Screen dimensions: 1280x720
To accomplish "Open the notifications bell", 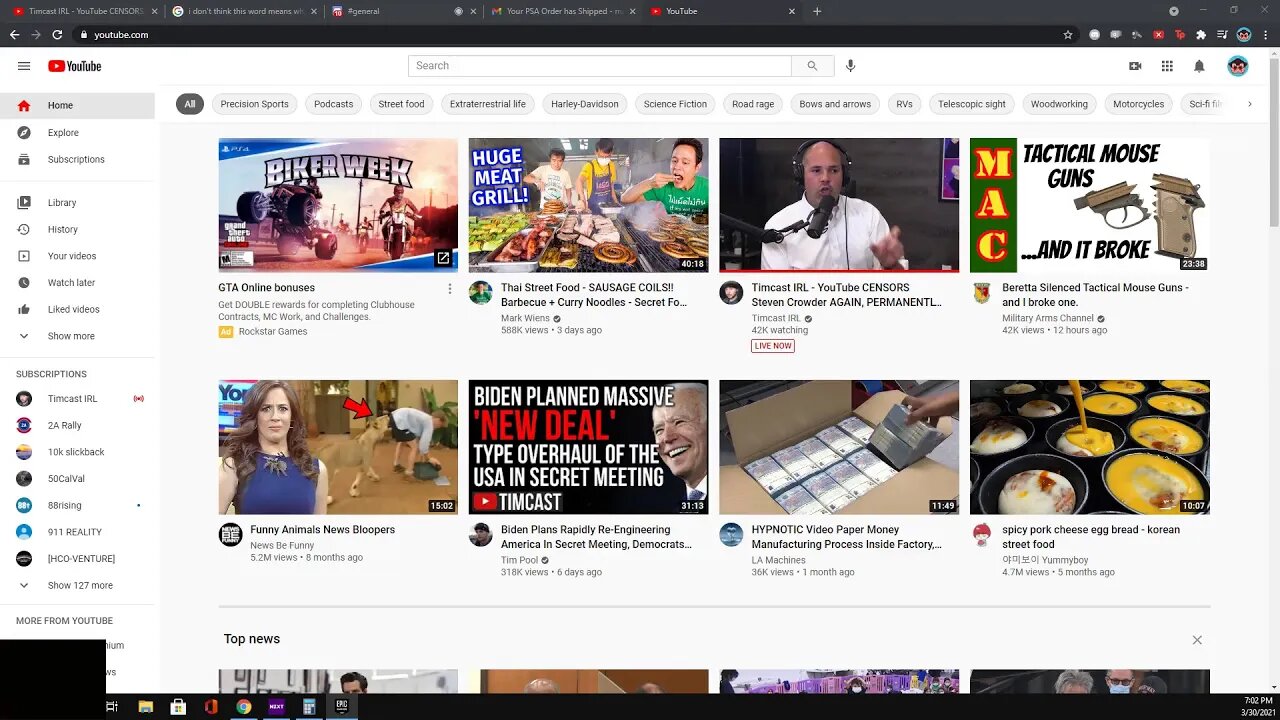I will point(1199,66).
